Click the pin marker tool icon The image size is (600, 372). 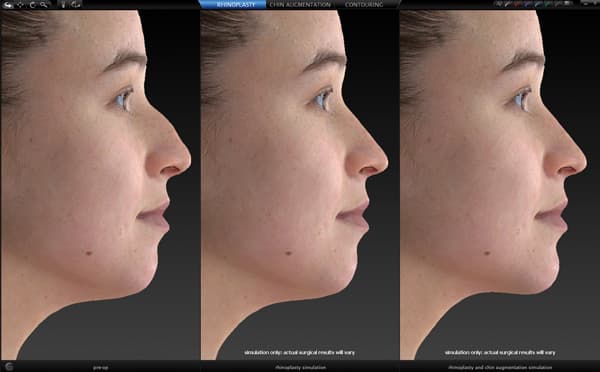pos(63,5)
